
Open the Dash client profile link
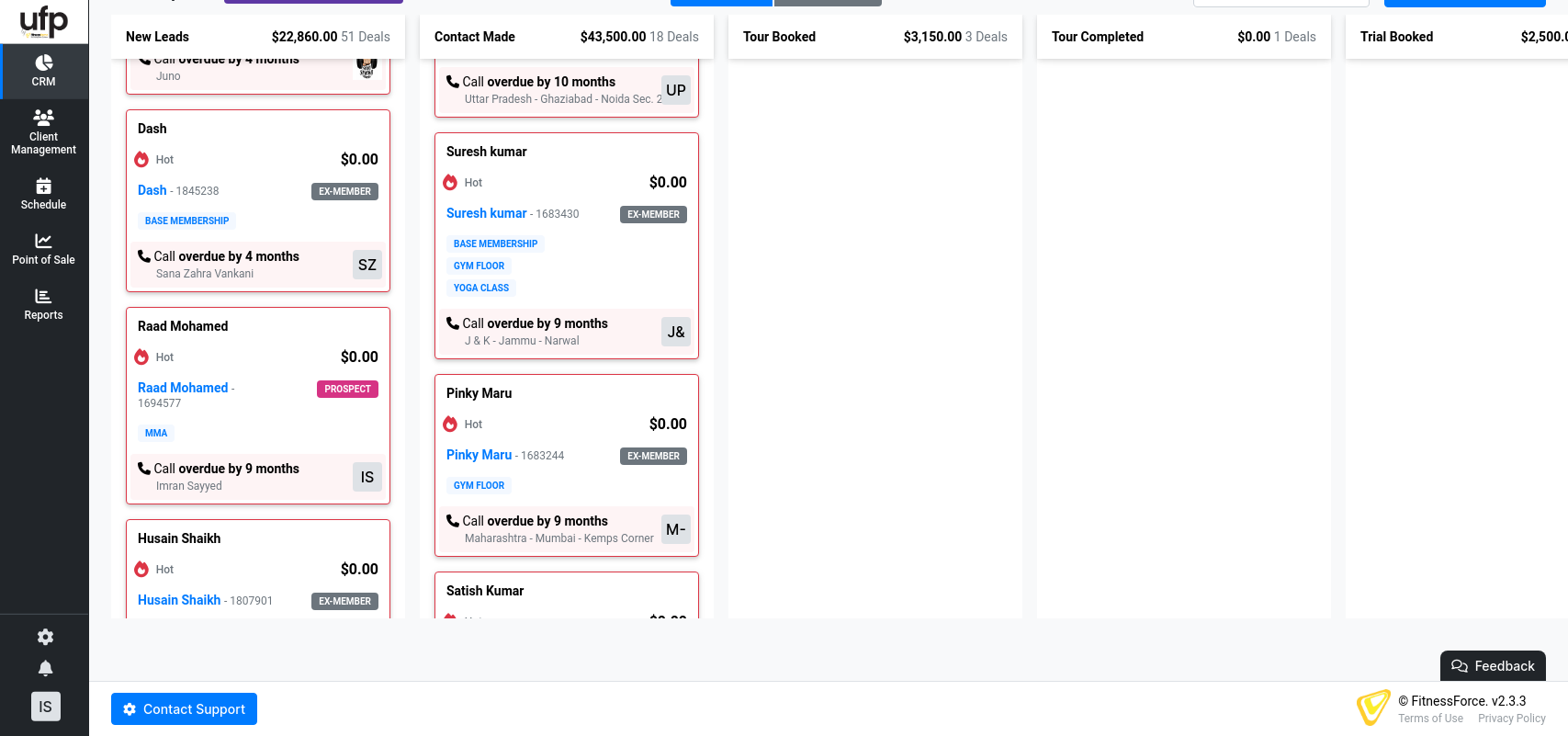pos(152,190)
